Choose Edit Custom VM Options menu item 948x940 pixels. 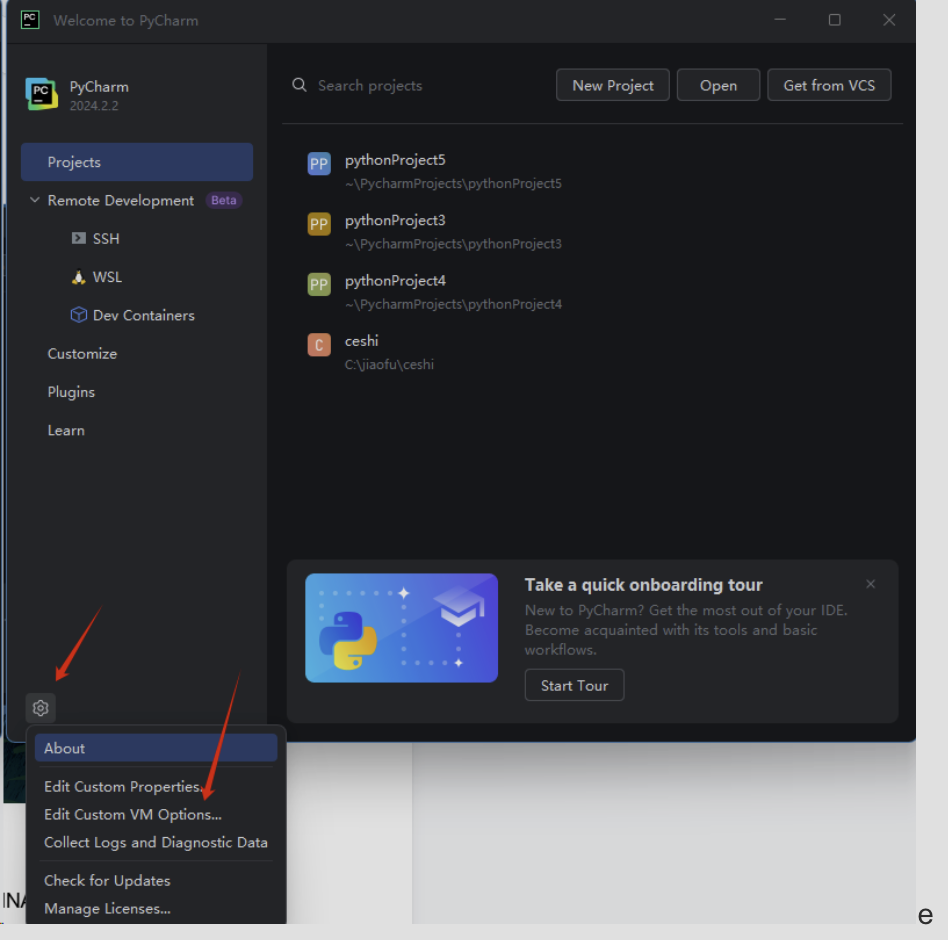[x=133, y=815]
